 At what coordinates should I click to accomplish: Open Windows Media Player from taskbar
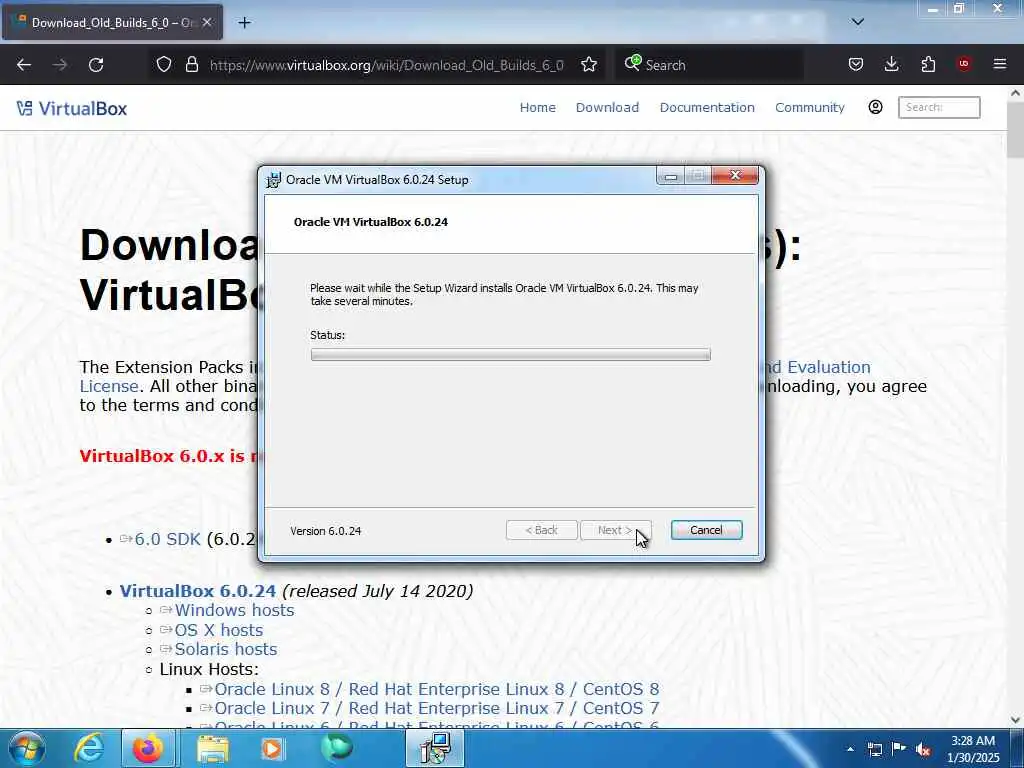click(x=272, y=748)
